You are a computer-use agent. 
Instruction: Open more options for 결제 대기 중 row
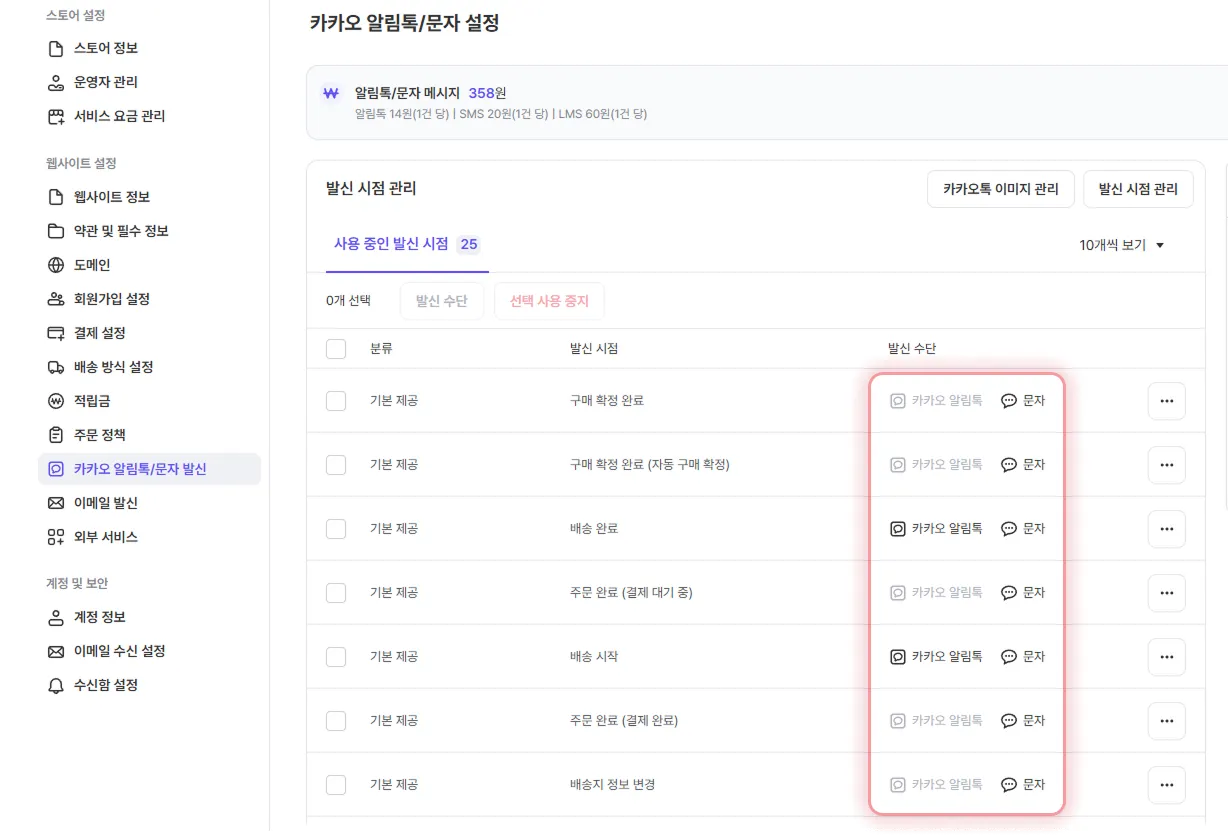pyautogui.click(x=1166, y=593)
